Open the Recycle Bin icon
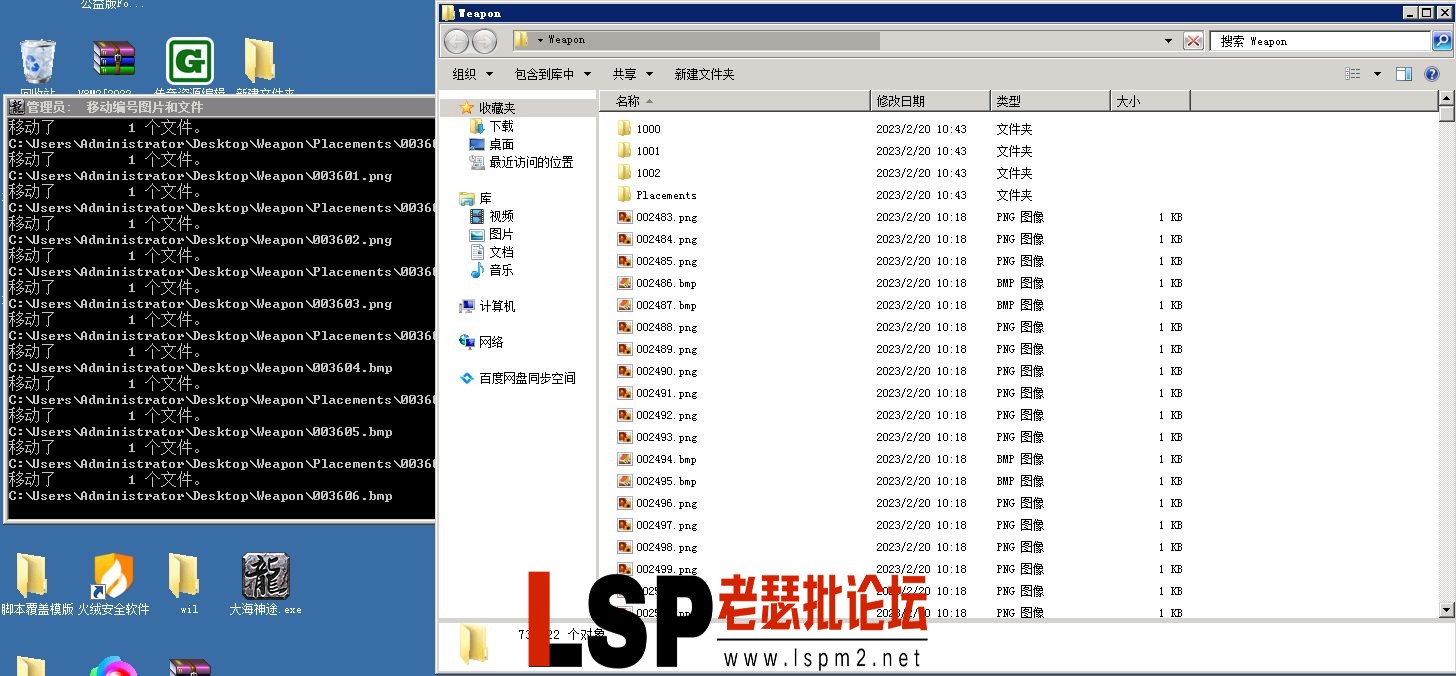1456x676 pixels. click(37, 58)
